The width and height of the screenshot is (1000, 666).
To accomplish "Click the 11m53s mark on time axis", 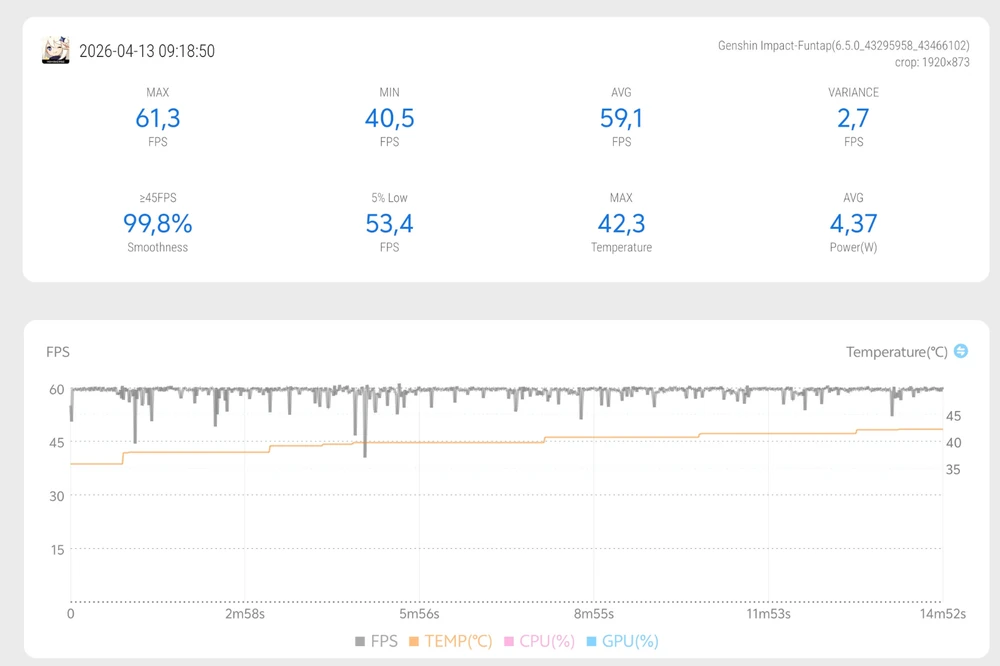I will pos(770,614).
